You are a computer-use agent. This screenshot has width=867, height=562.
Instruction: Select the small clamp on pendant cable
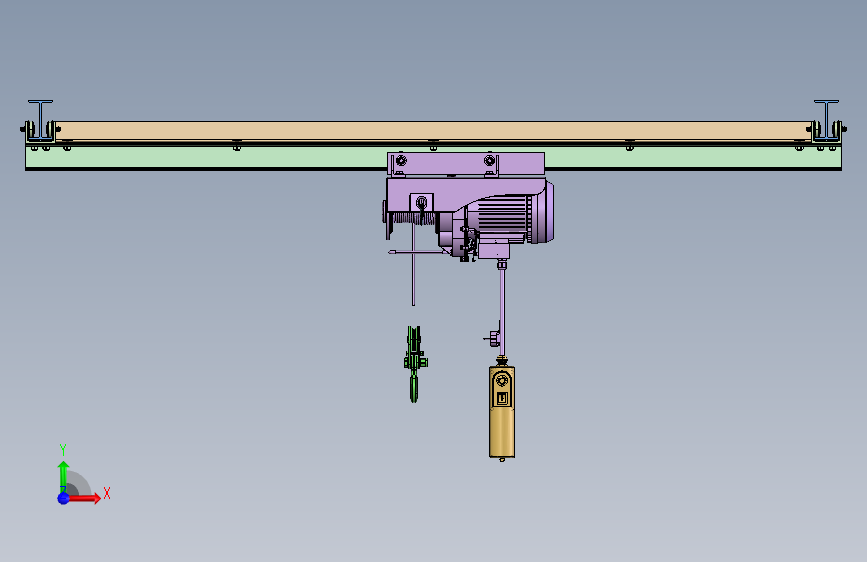click(x=494, y=337)
